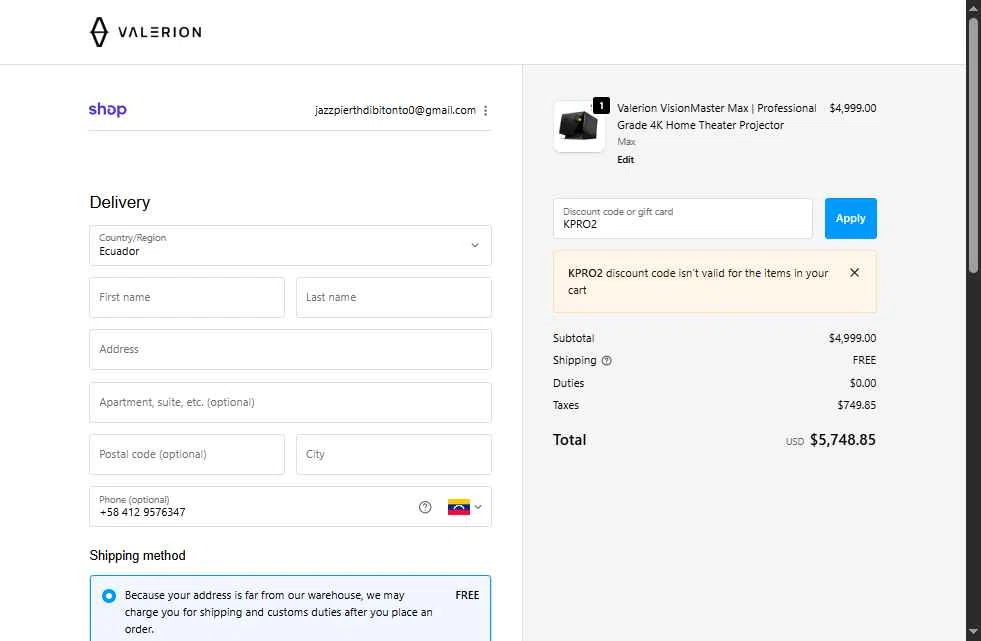Click the Last name field
Screen dimensions: 981x641
point(394,298)
